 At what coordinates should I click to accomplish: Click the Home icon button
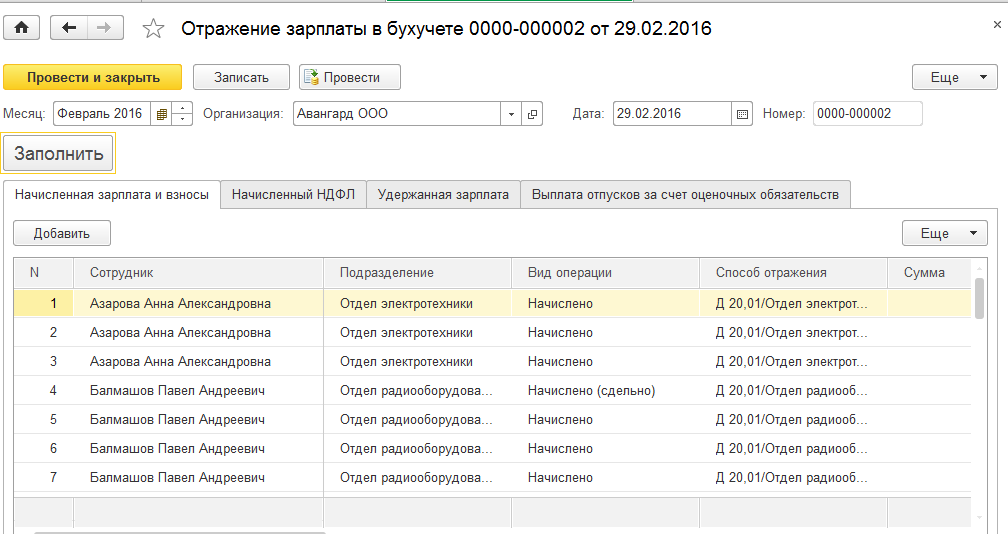tap(21, 28)
